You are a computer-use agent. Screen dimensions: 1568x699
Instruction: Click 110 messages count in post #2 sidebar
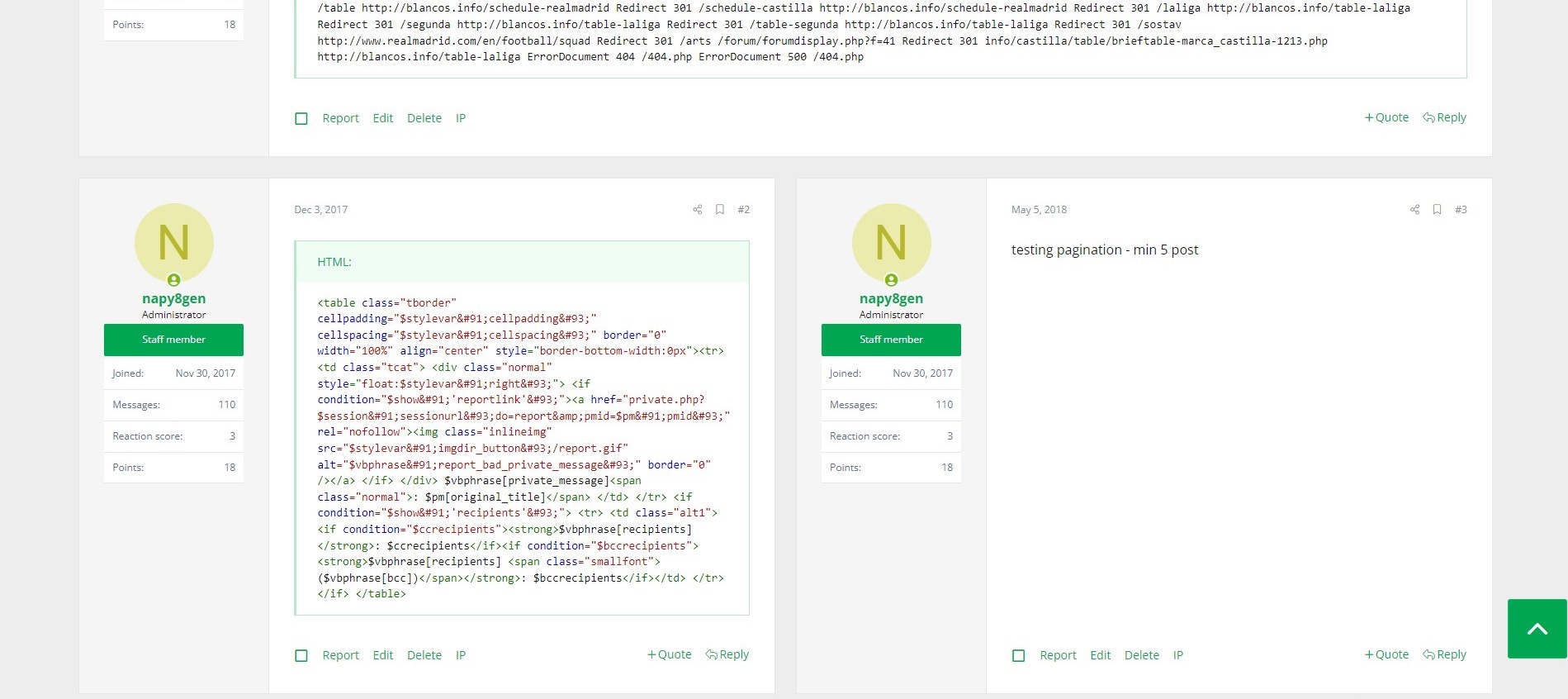[x=227, y=405]
